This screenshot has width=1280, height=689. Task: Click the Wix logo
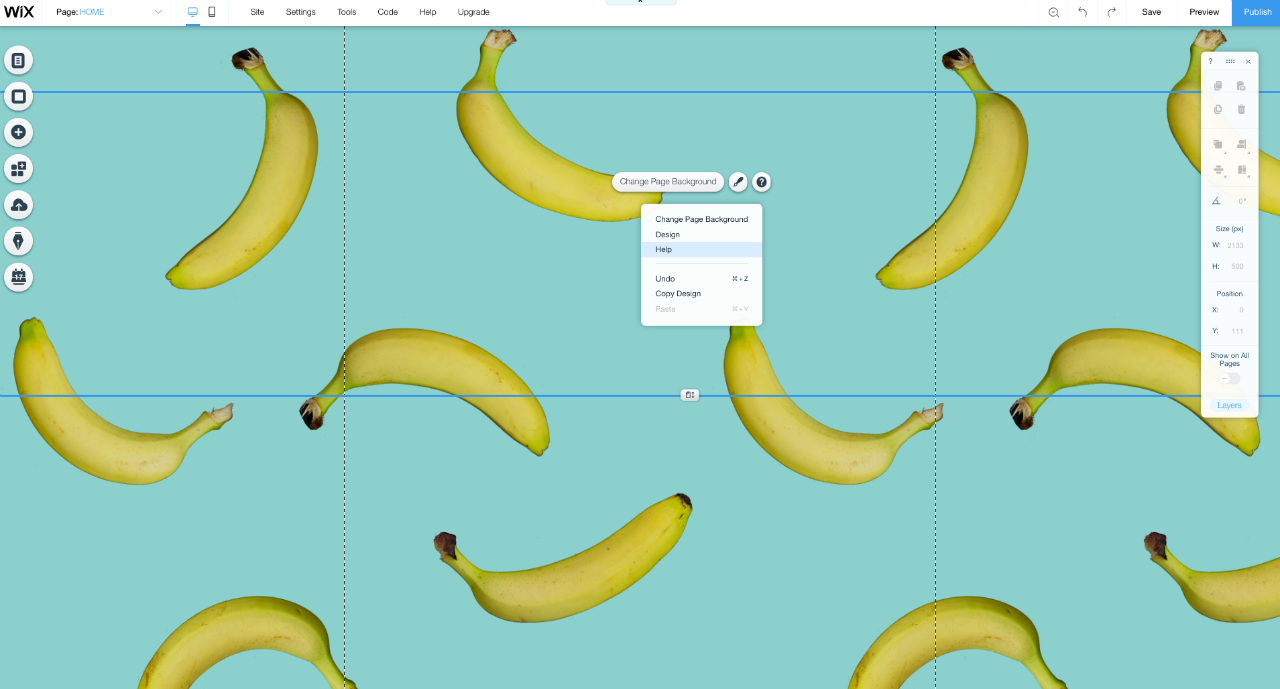click(19, 12)
